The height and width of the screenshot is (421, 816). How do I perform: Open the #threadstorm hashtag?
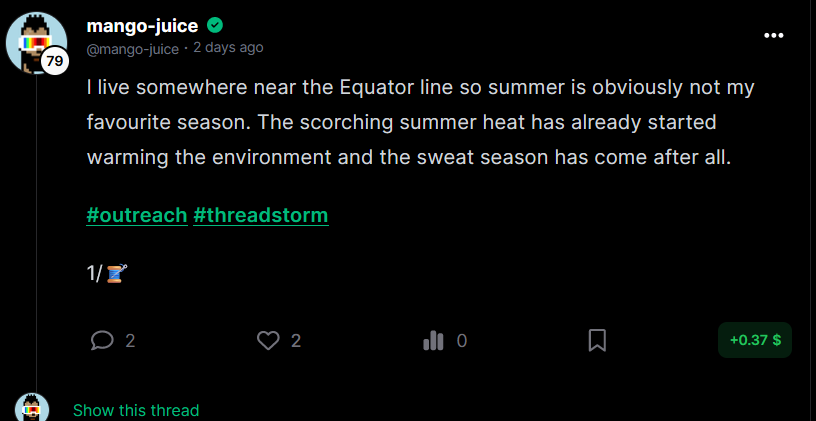pos(261,215)
